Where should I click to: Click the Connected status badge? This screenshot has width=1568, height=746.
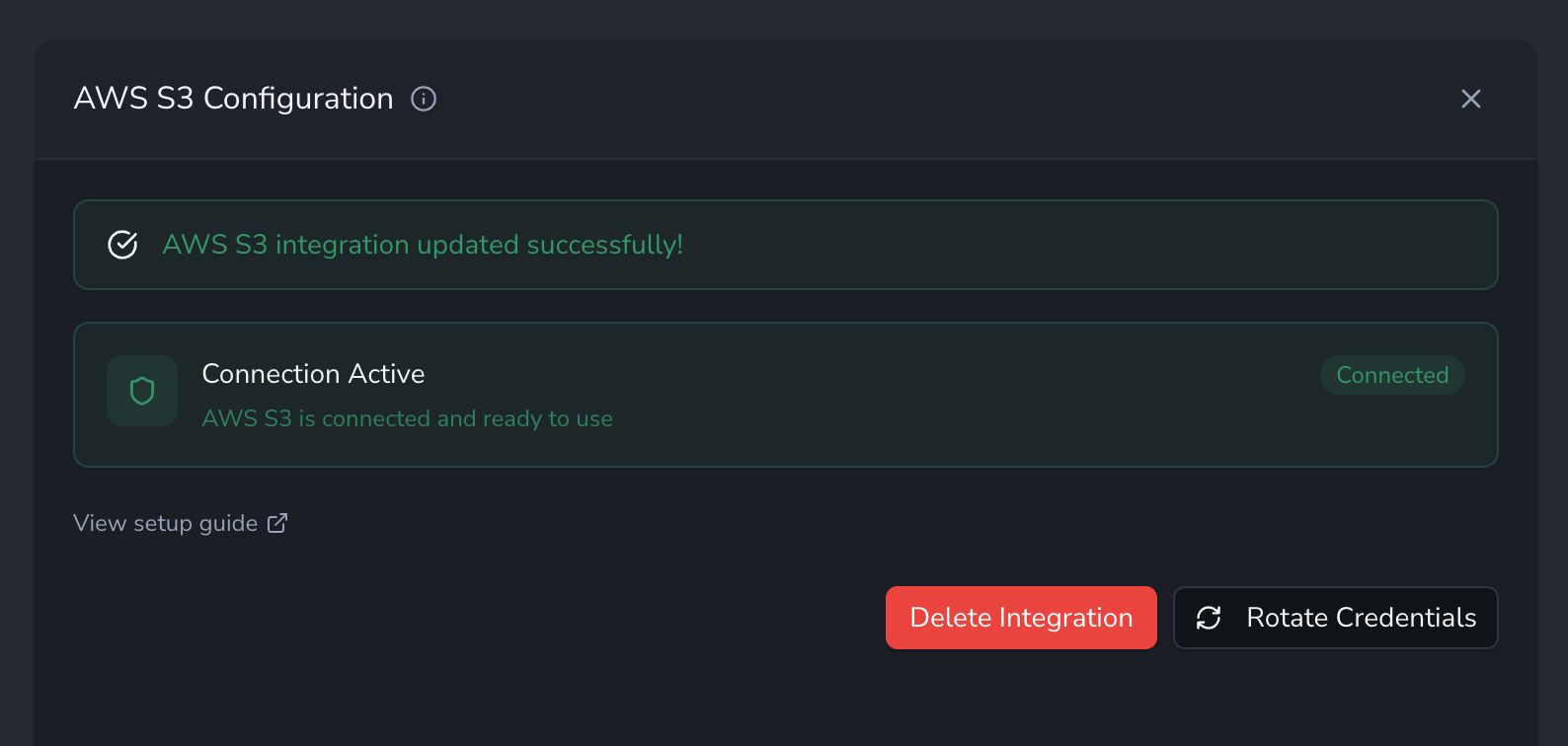click(1392, 375)
